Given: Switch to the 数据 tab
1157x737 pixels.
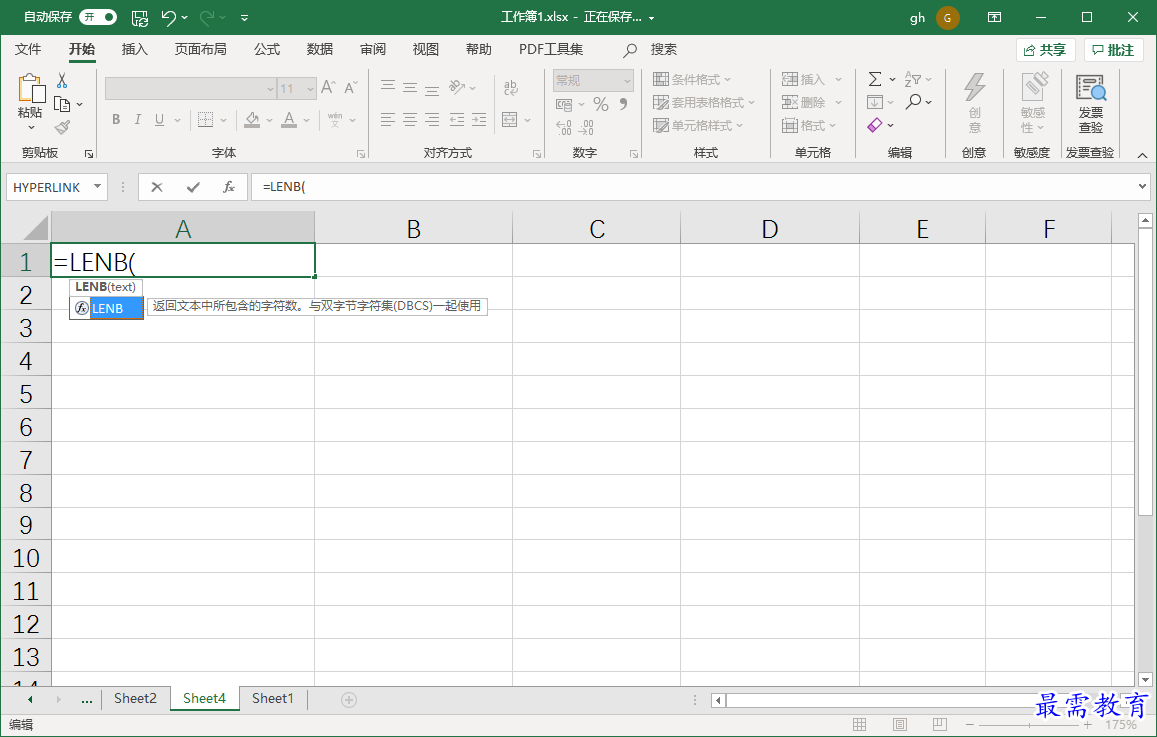Looking at the screenshot, I should click(320, 49).
